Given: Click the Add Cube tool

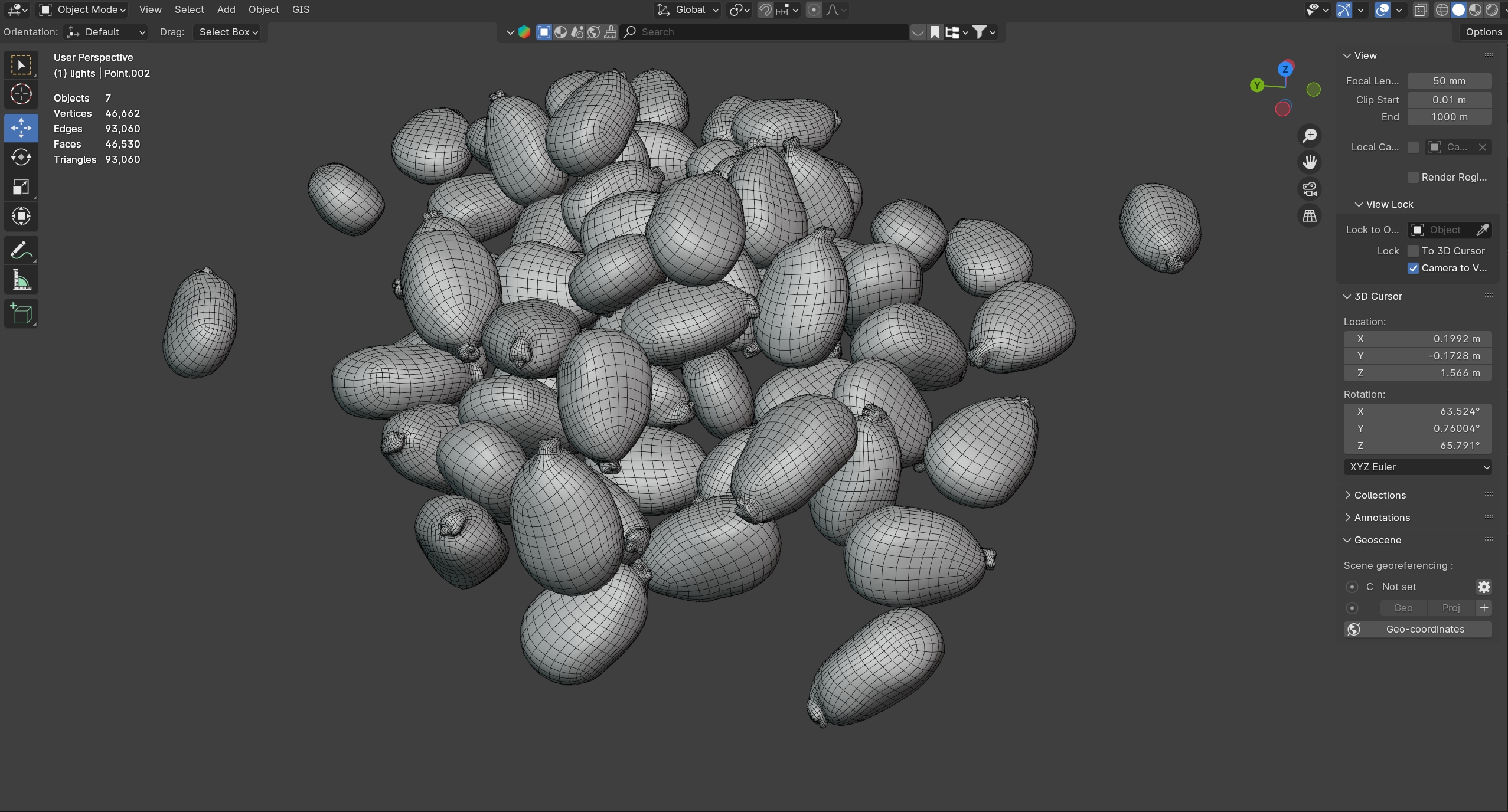Looking at the screenshot, I should [x=21, y=313].
